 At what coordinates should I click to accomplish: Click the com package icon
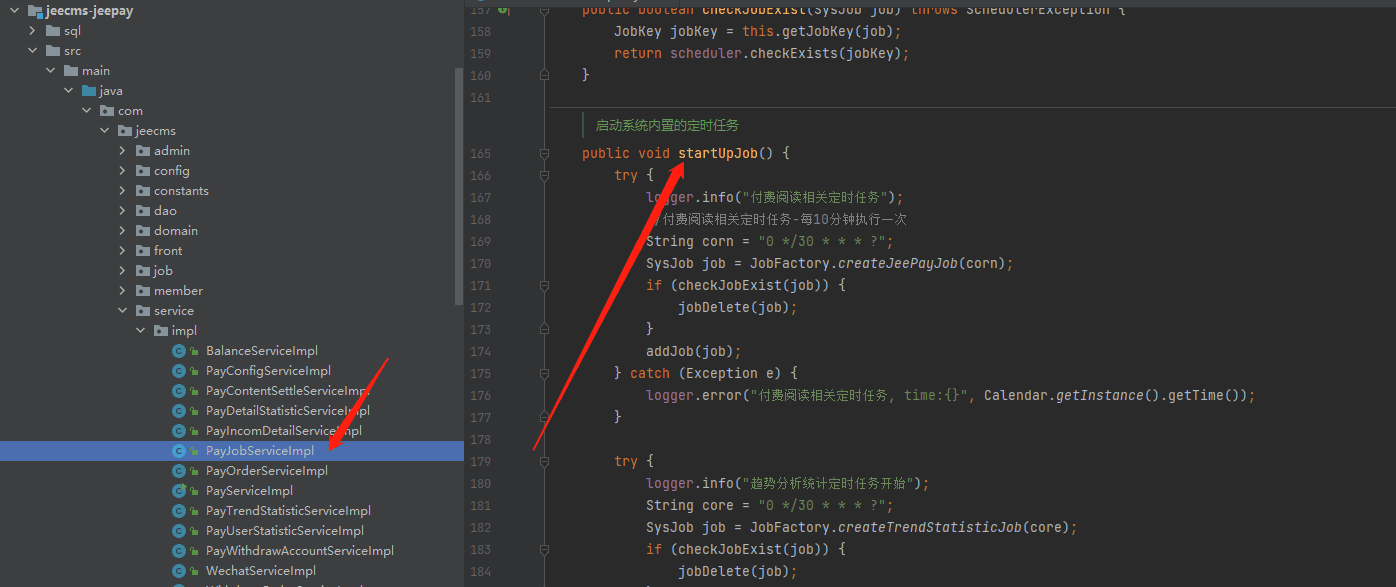tap(107, 111)
